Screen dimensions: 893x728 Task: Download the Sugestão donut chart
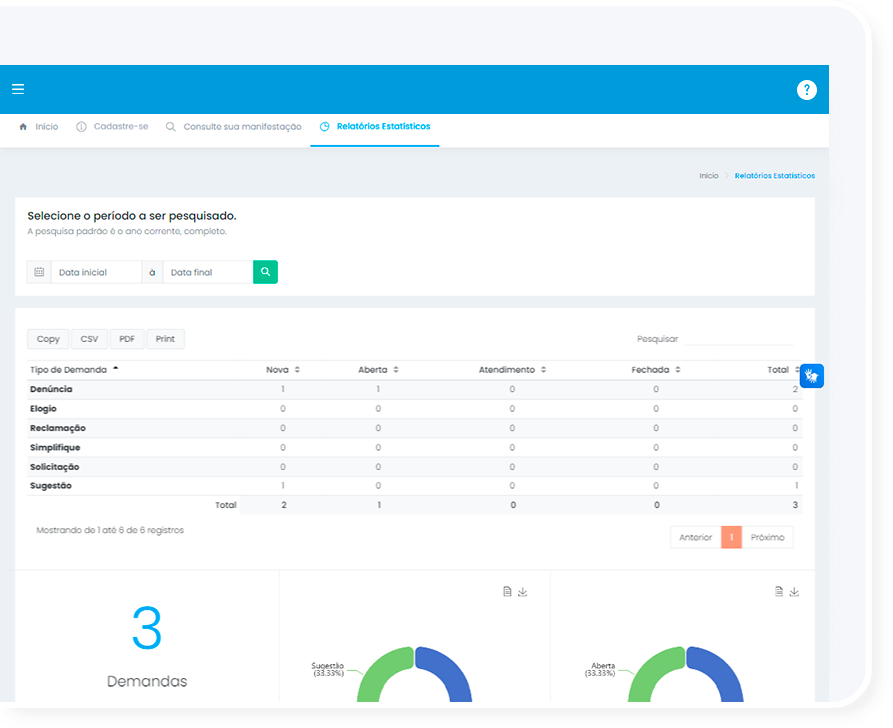pyautogui.click(x=523, y=592)
